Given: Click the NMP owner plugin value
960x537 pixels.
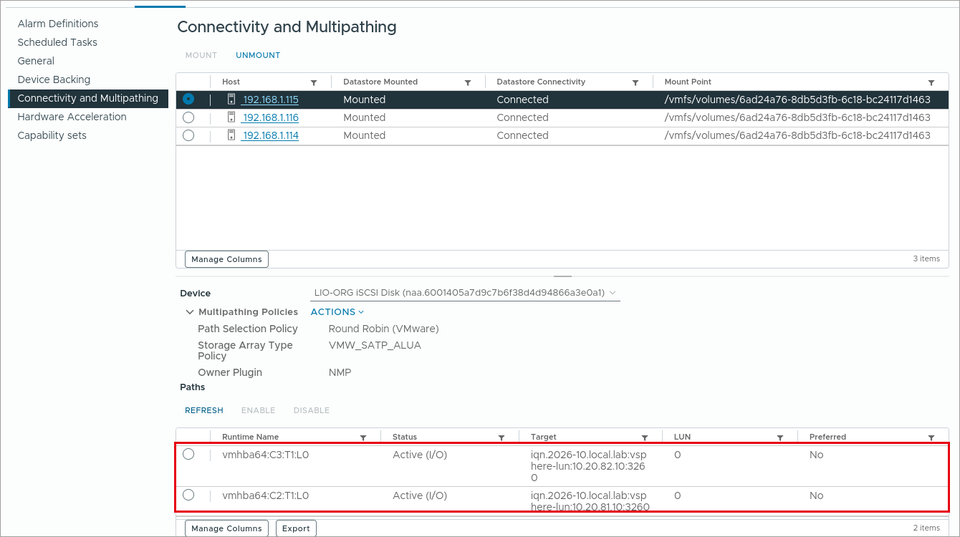Looking at the screenshot, I should [340, 372].
